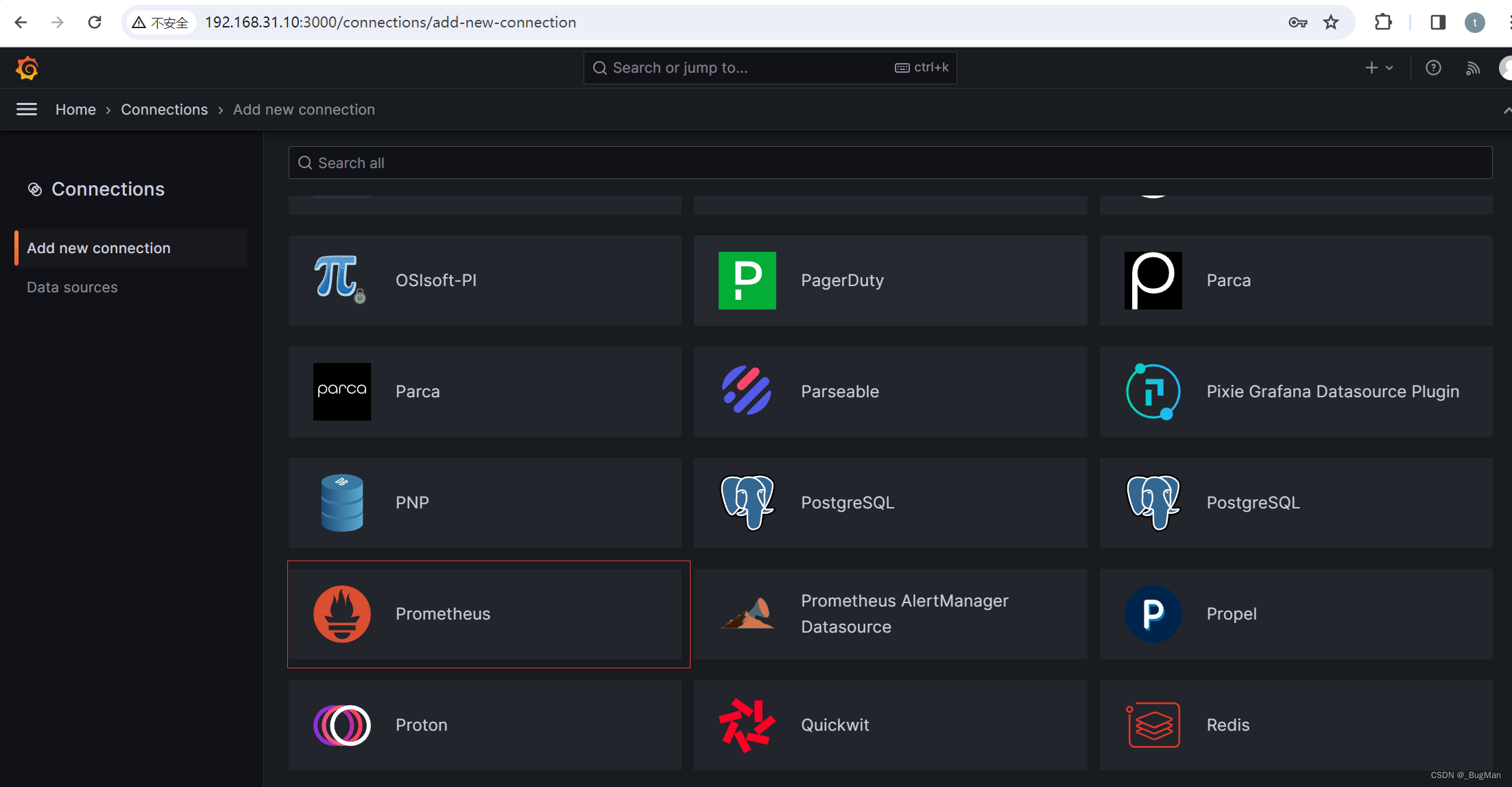The image size is (1512, 787).
Task: Click the not-secure warning badge
Action: [160, 23]
